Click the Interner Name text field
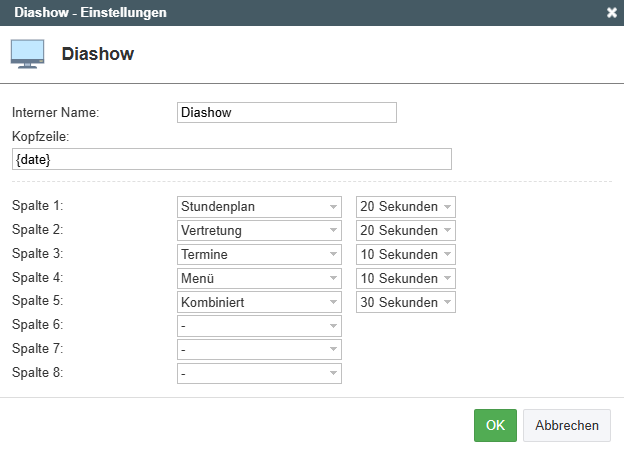The height and width of the screenshot is (451, 624). (287, 113)
